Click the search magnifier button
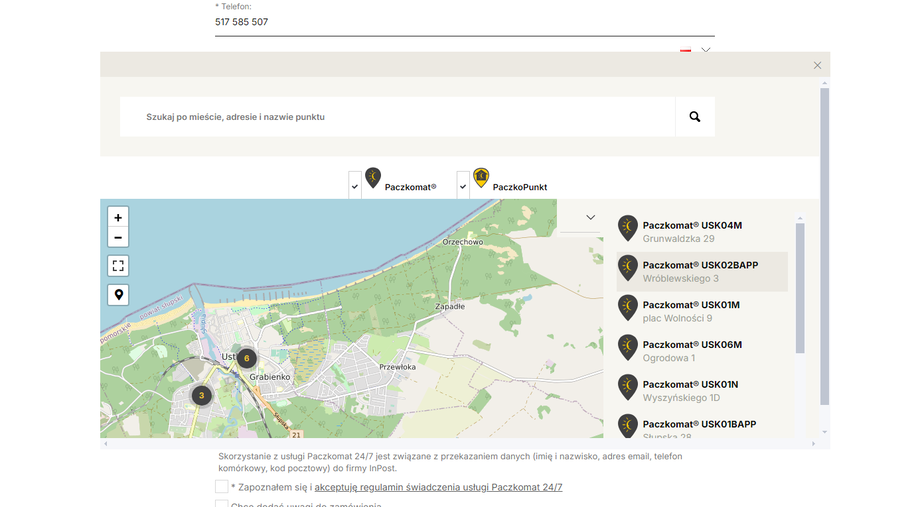 pyautogui.click(x=695, y=117)
